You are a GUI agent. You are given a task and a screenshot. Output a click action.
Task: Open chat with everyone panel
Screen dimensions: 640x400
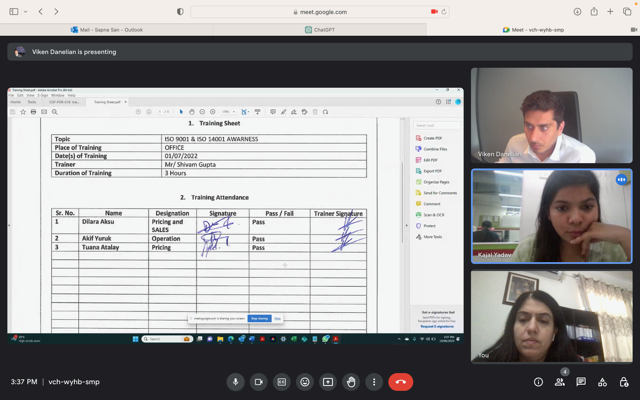click(581, 382)
